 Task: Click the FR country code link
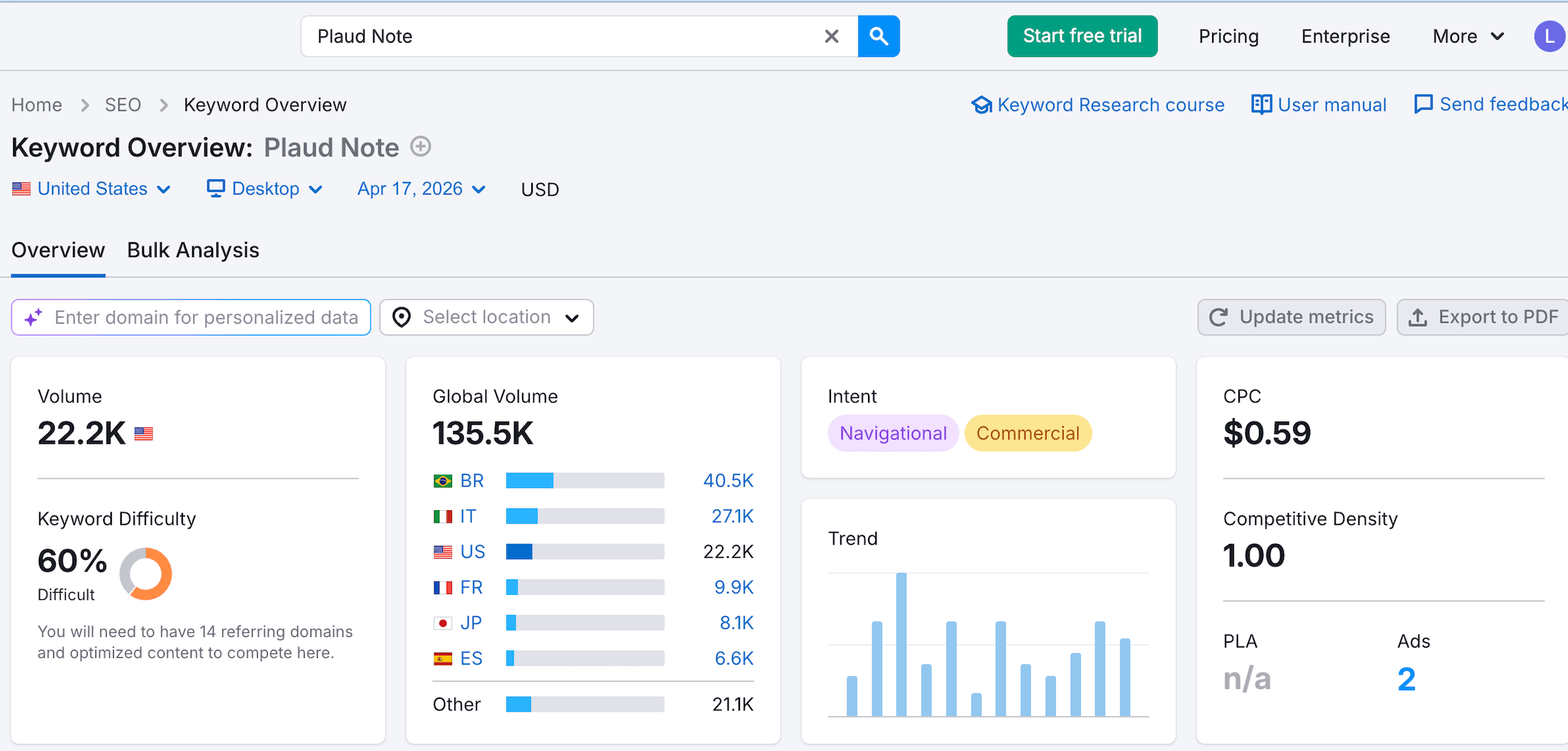pyautogui.click(x=471, y=588)
